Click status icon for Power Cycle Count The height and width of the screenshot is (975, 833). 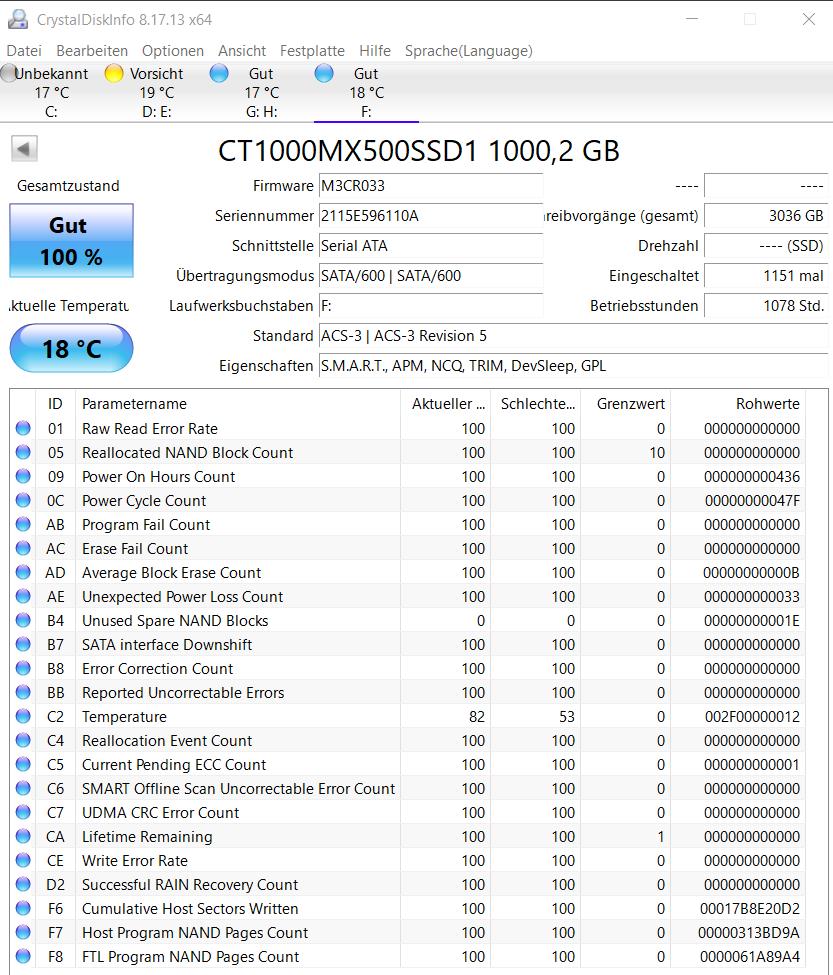click(23, 500)
